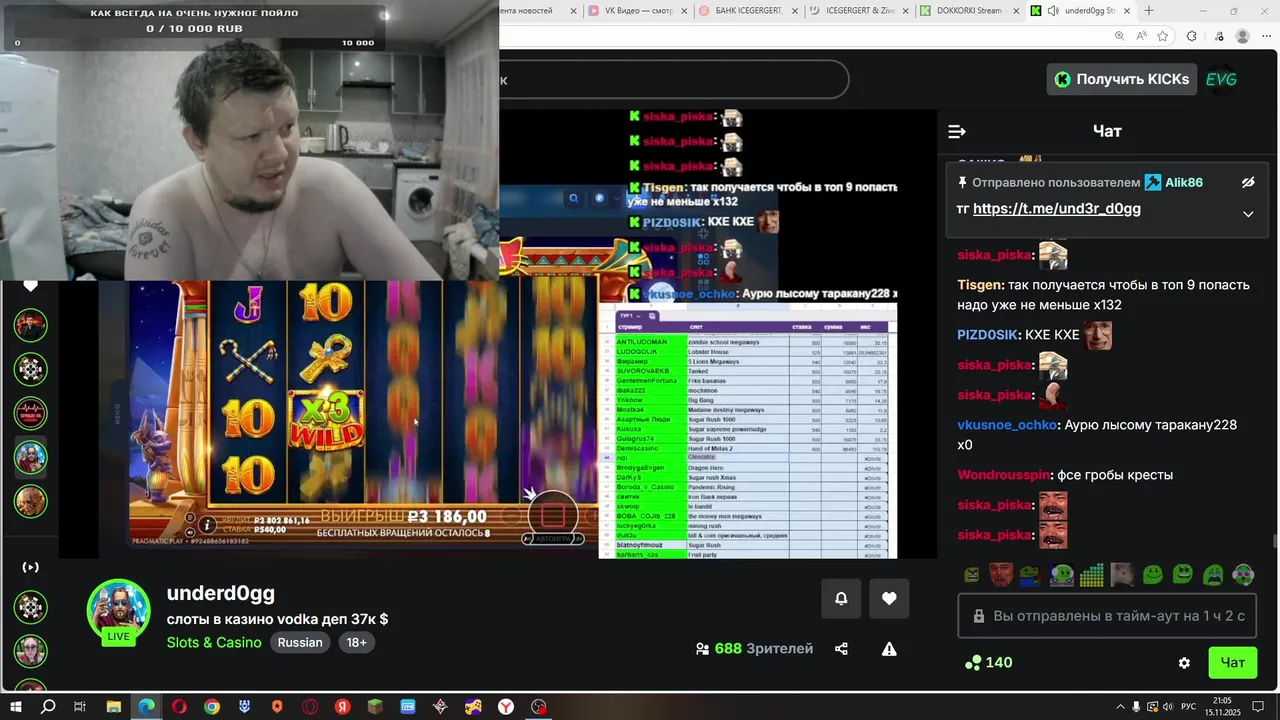This screenshot has width=1280, height=720.
Task: Switch to the БАНК ICEGERGERT tab
Action: point(746,11)
